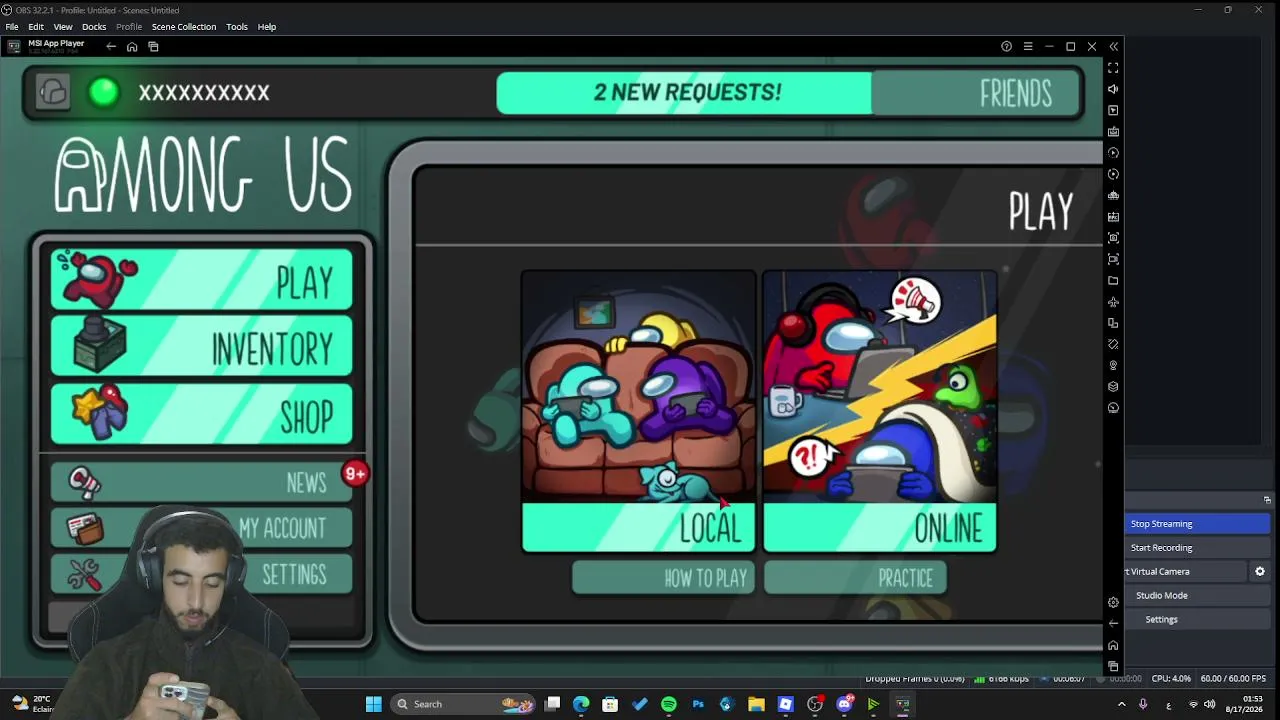Click Start Recording in OBS controls

(1197, 548)
